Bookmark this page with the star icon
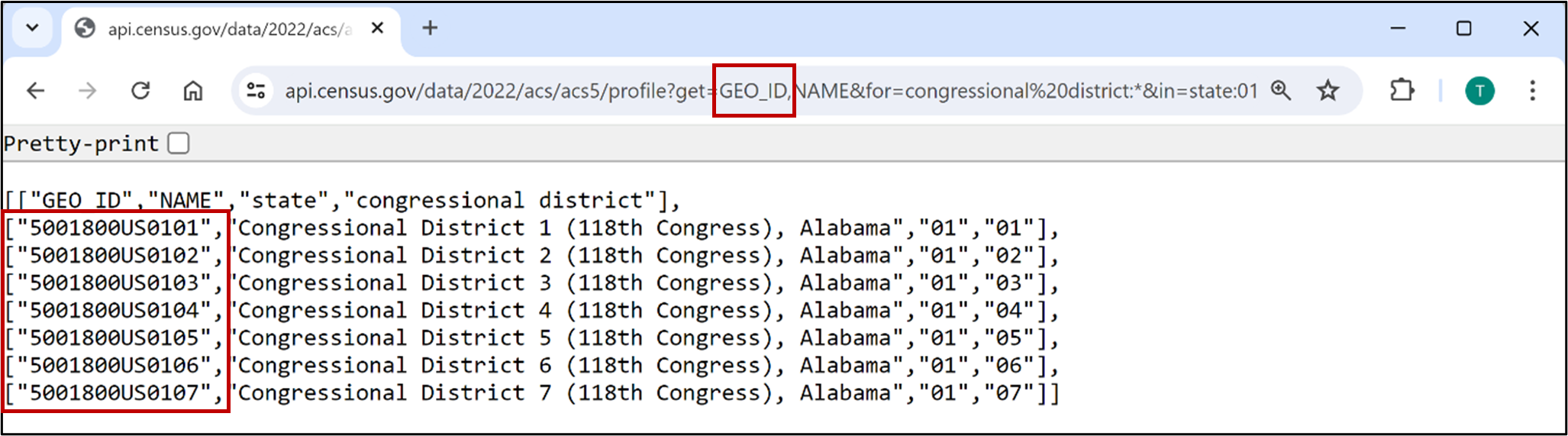This screenshot has height=436, width=1568. pyautogui.click(x=1328, y=91)
